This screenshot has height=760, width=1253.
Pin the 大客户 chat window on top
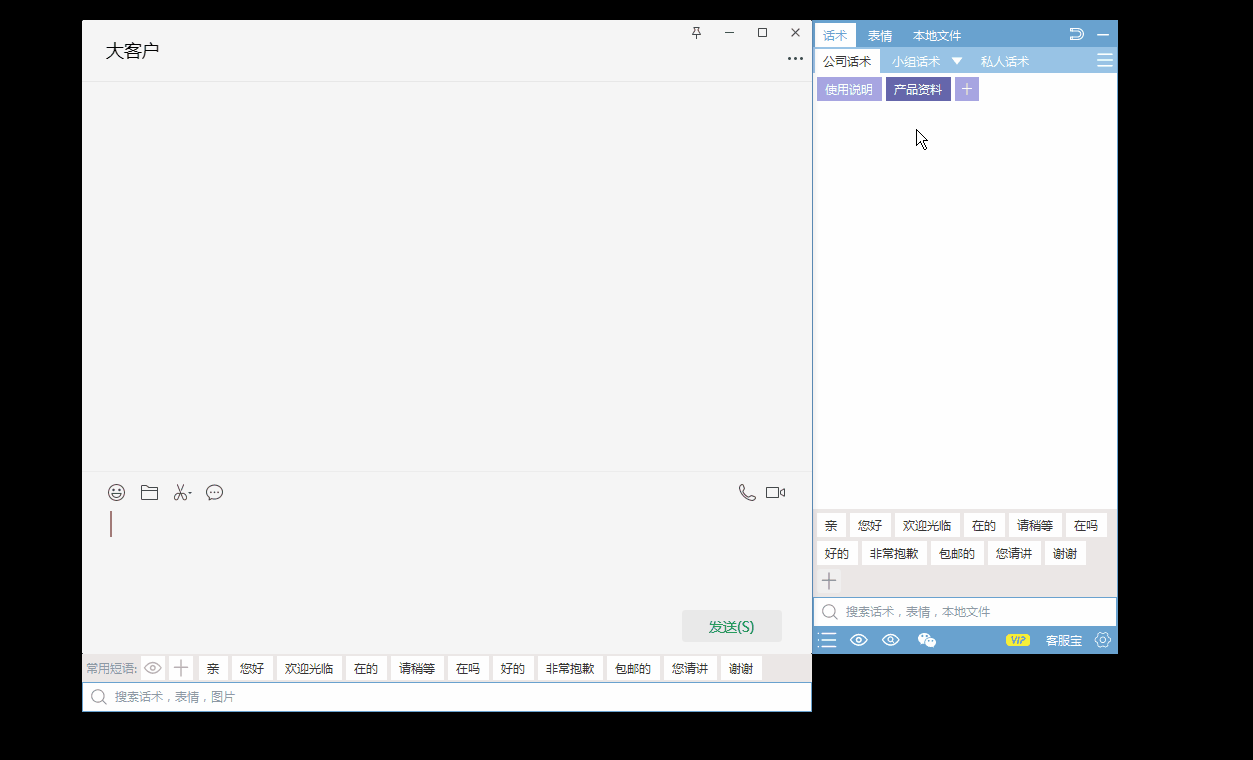[x=696, y=32]
